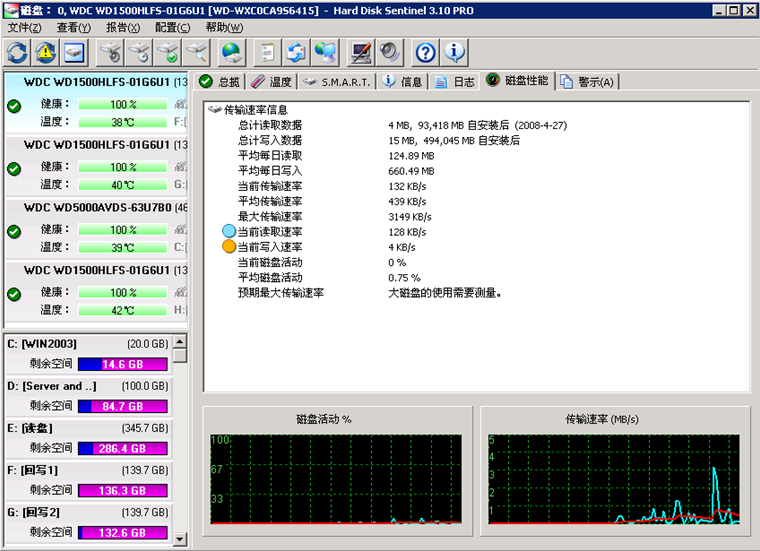Click partition list scrollbar down arrow
This screenshot has height=551, width=760.
[x=180, y=538]
